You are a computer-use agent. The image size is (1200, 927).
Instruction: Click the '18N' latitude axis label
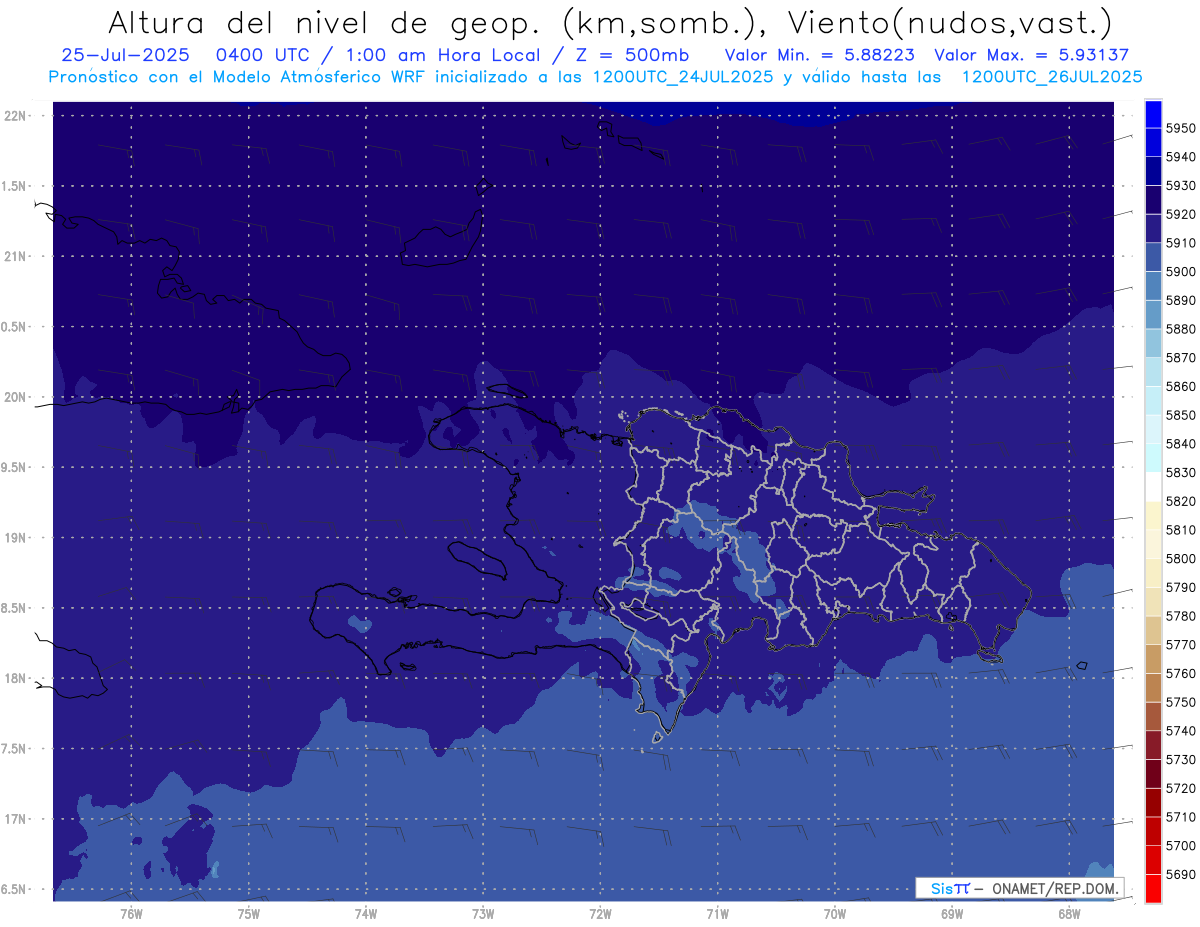pyautogui.click(x=17, y=679)
